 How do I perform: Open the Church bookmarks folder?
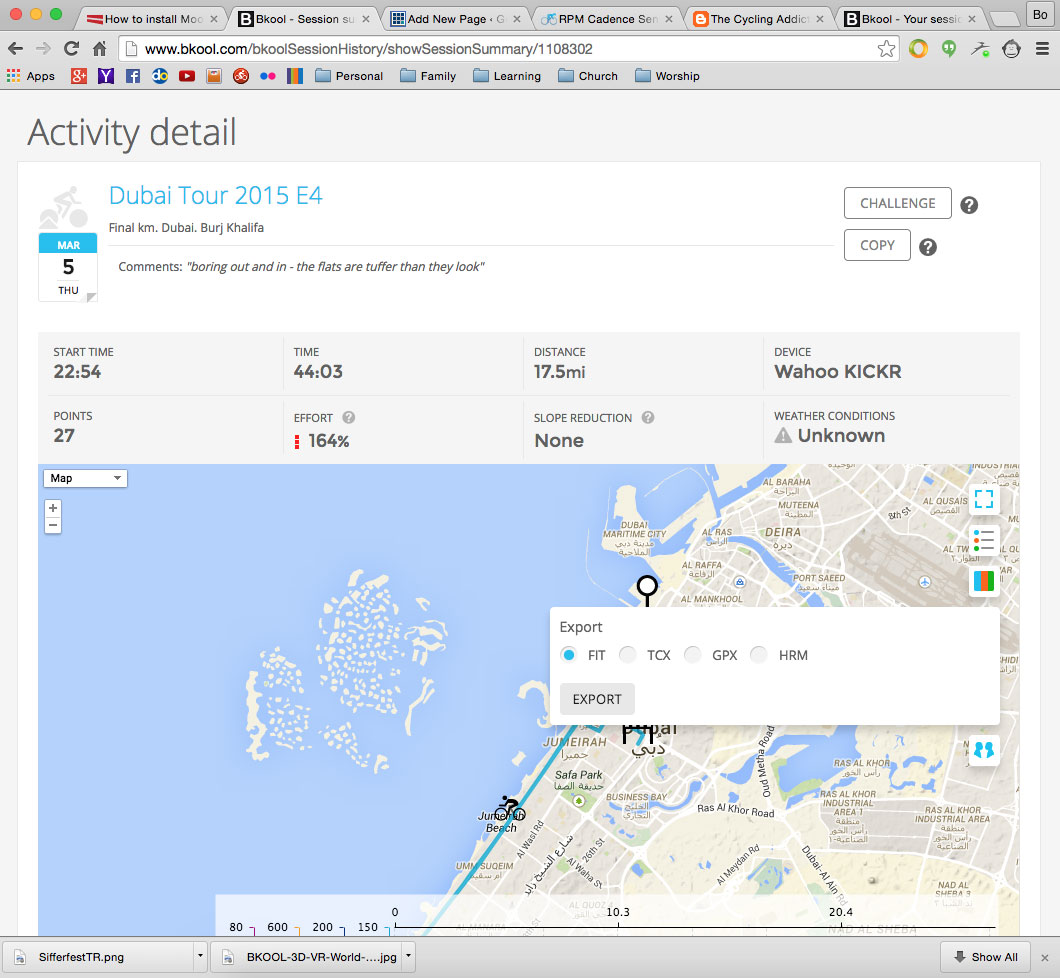pos(588,76)
